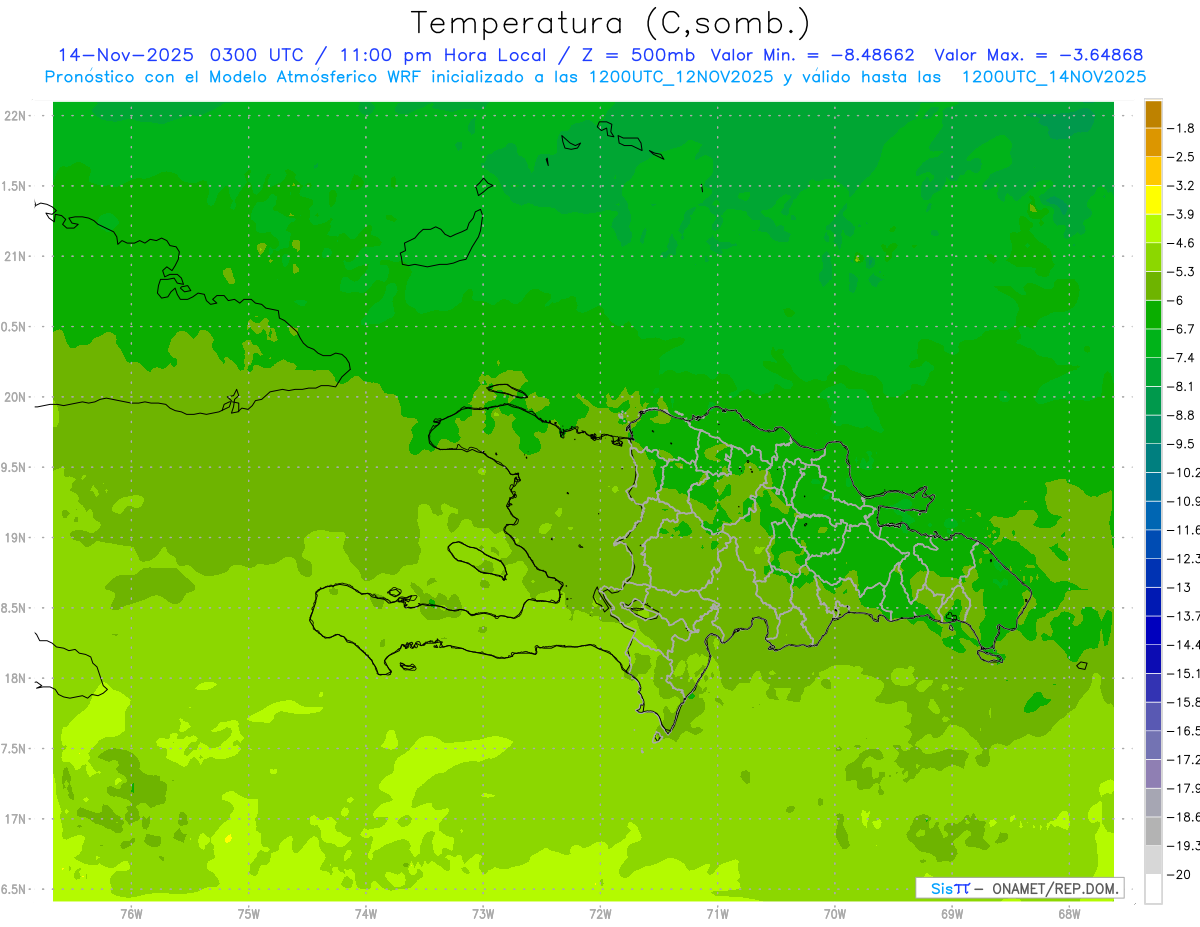Click the legend value "-3.9"
This screenshot has width=1200, height=927.
(1182, 214)
